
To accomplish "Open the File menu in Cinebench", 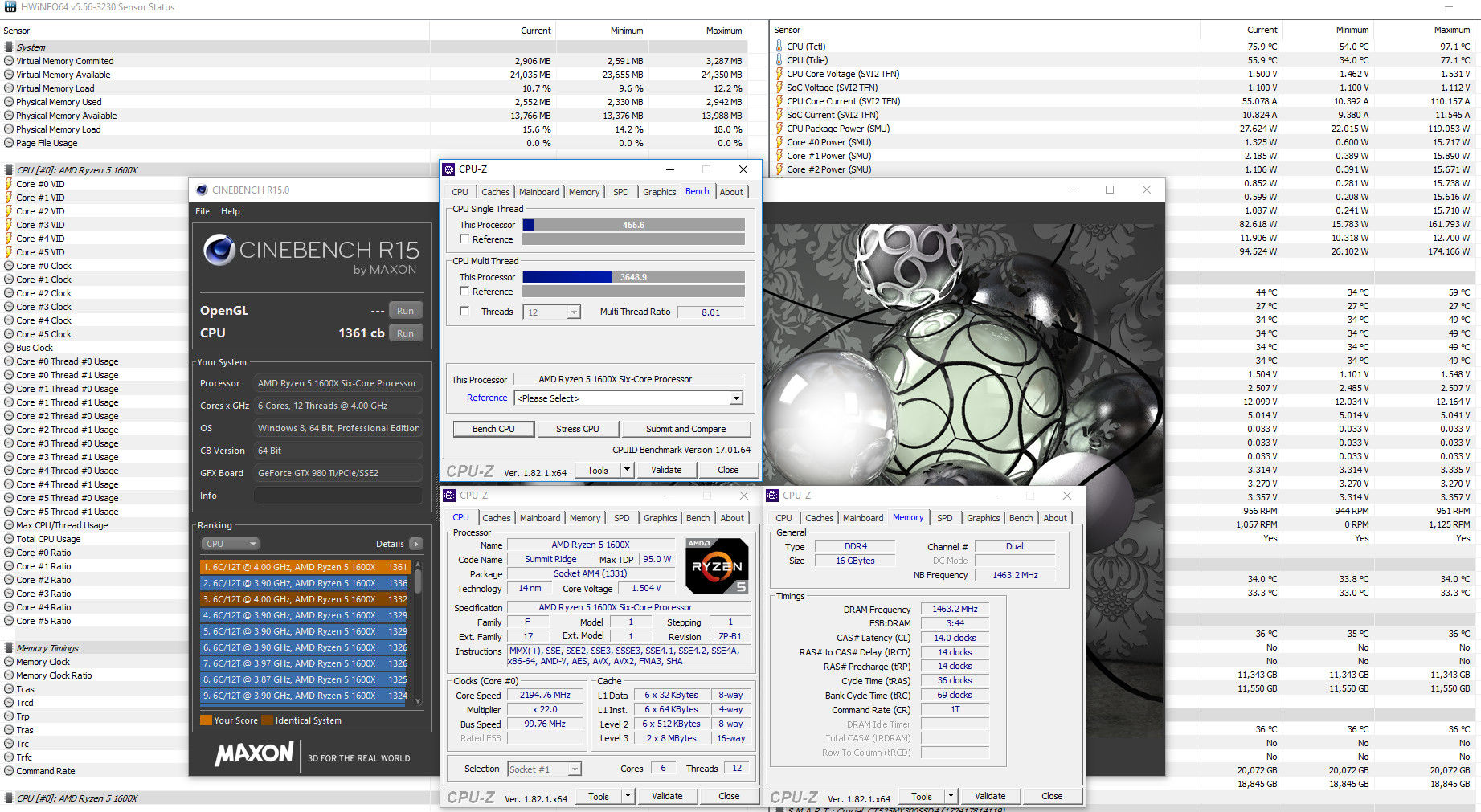I will (x=203, y=211).
